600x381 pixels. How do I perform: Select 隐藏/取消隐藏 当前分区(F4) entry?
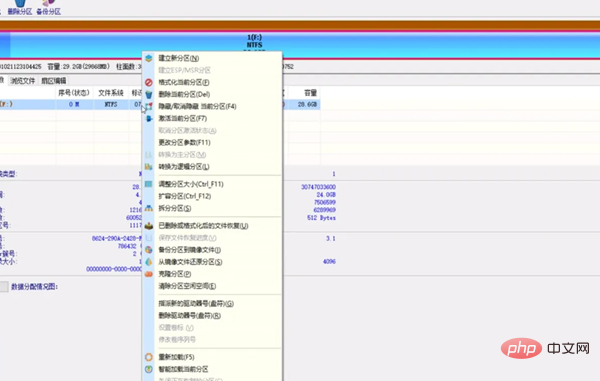[197, 106]
